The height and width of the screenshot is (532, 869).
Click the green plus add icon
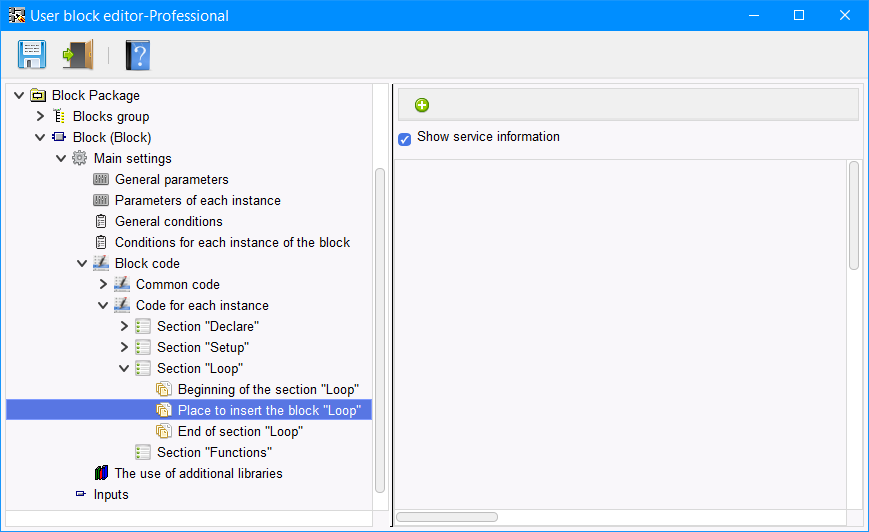tap(422, 105)
